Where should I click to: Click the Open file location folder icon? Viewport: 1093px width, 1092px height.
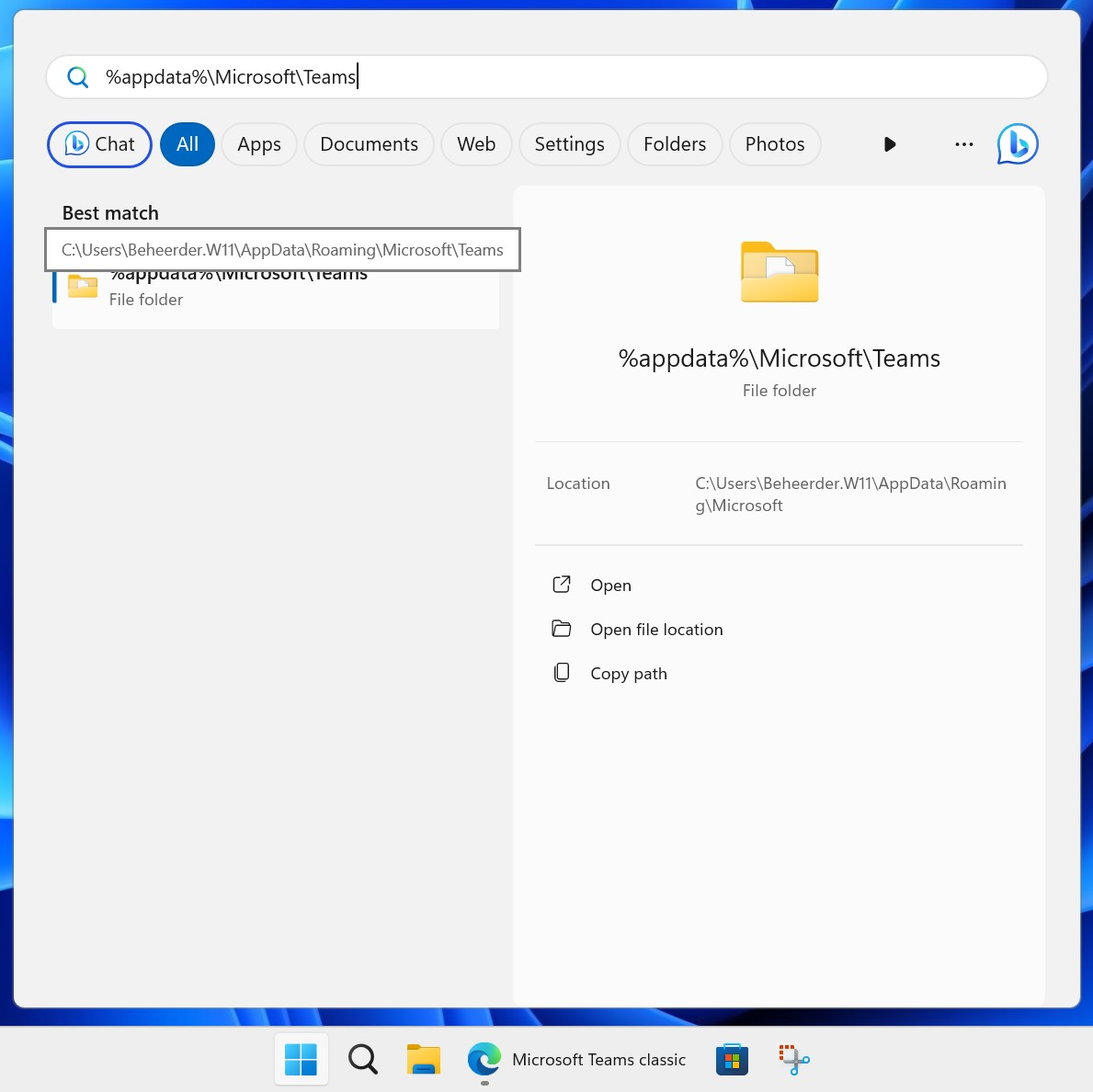561,629
